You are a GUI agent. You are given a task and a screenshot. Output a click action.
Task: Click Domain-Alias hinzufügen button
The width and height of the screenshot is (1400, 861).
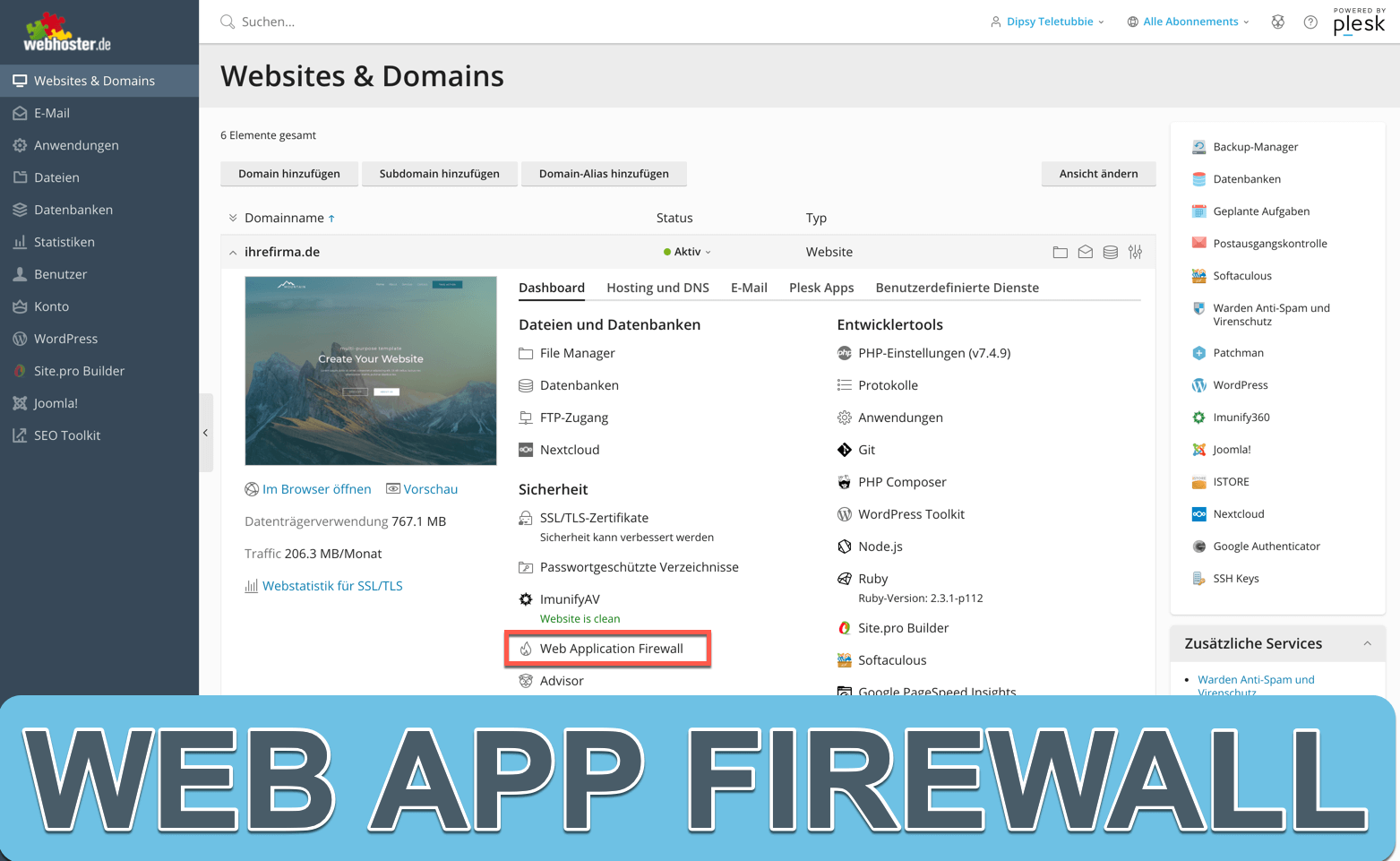click(x=604, y=174)
